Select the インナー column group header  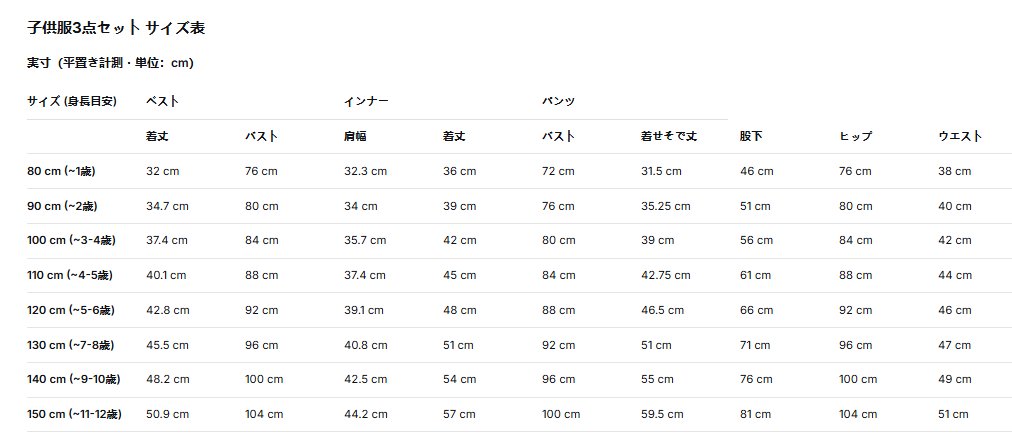(366, 101)
